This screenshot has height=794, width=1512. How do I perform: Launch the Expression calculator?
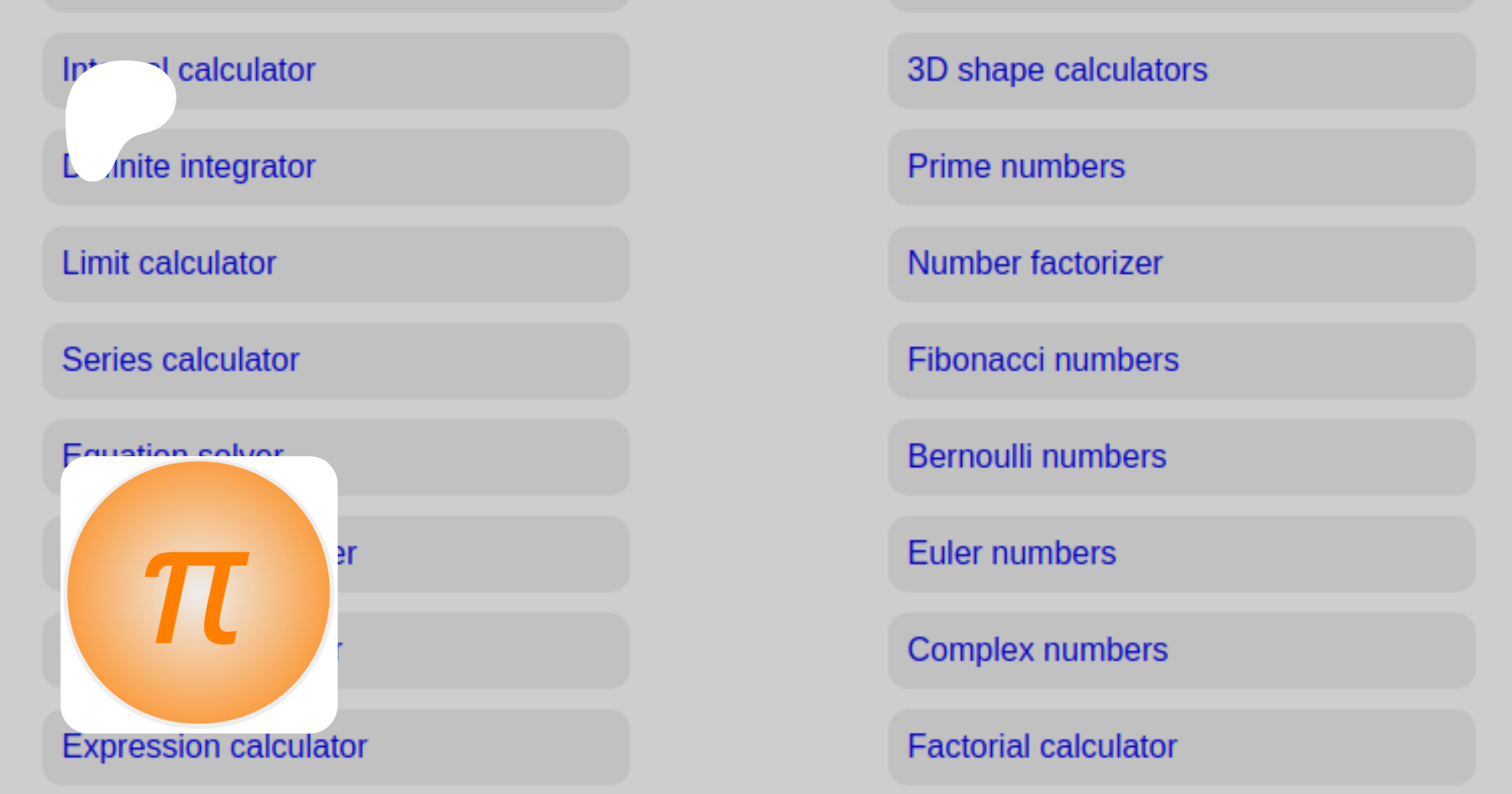[215, 748]
